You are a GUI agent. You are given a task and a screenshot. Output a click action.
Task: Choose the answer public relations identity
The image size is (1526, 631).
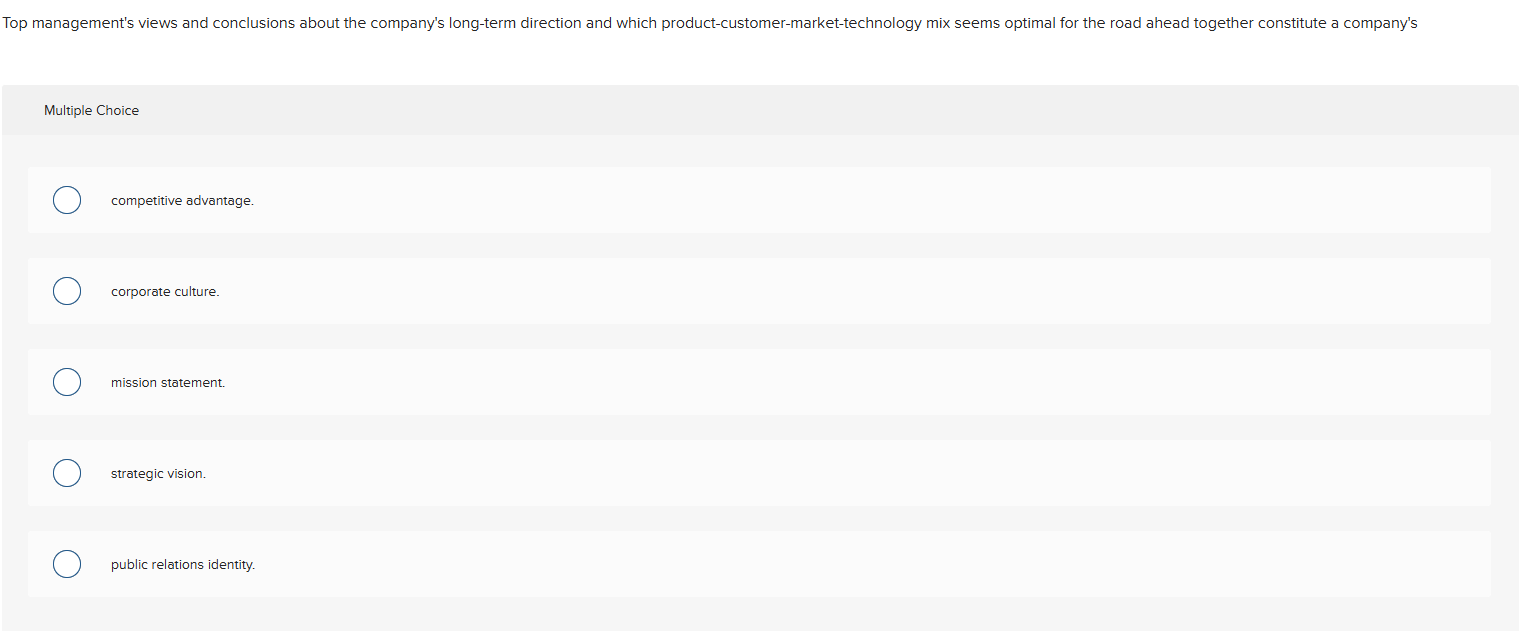coord(183,564)
